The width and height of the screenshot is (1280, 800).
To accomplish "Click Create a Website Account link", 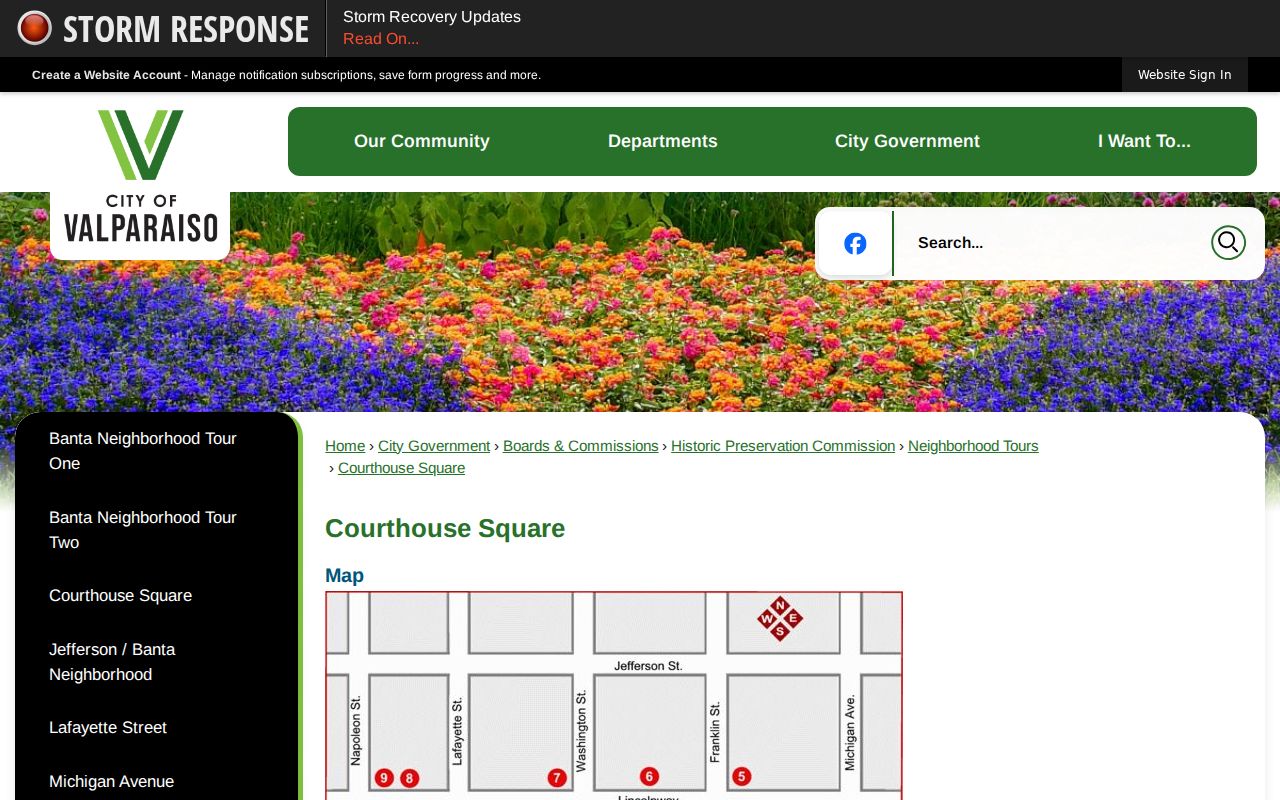I will coord(107,75).
